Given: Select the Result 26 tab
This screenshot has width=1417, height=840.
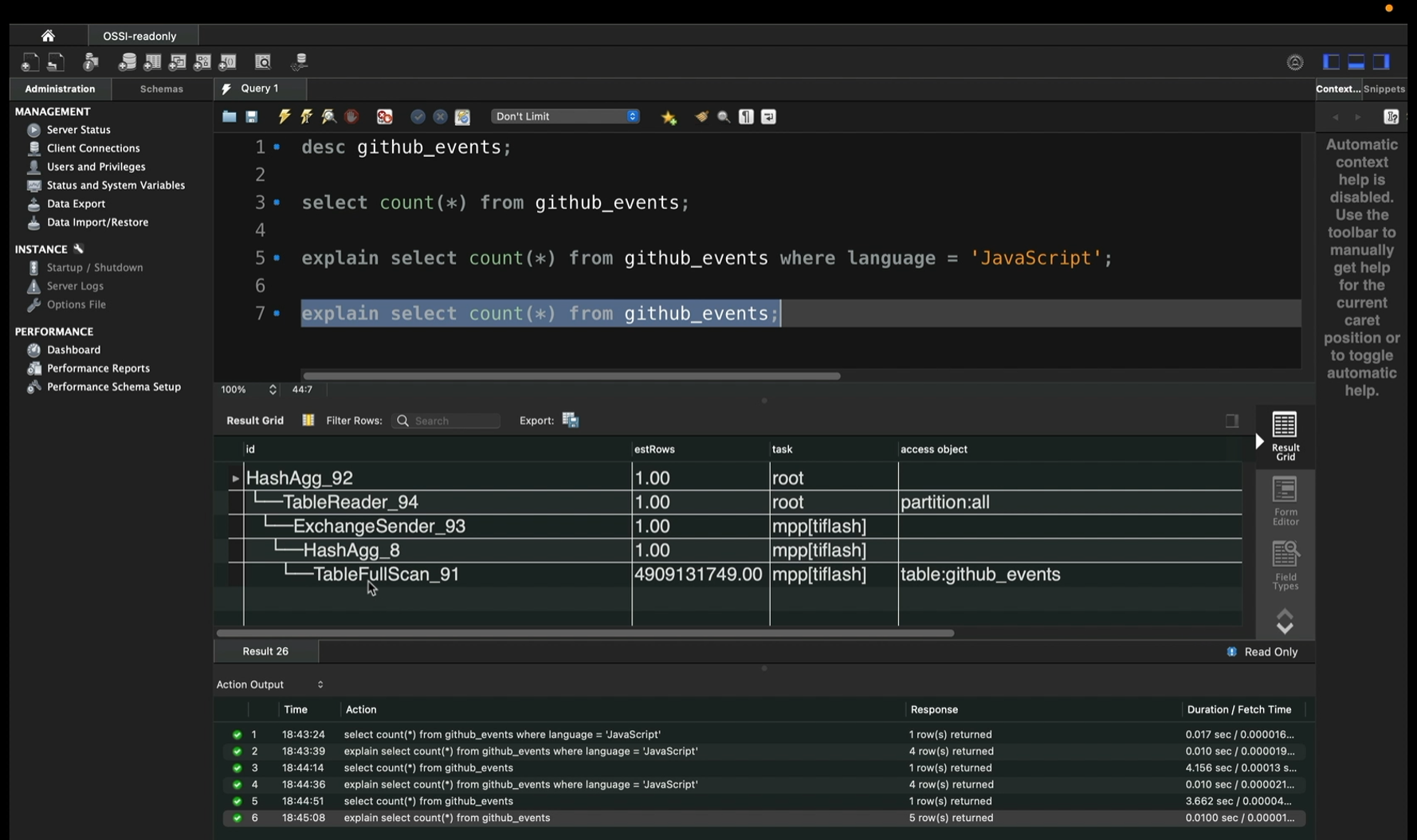Looking at the screenshot, I should (265, 651).
